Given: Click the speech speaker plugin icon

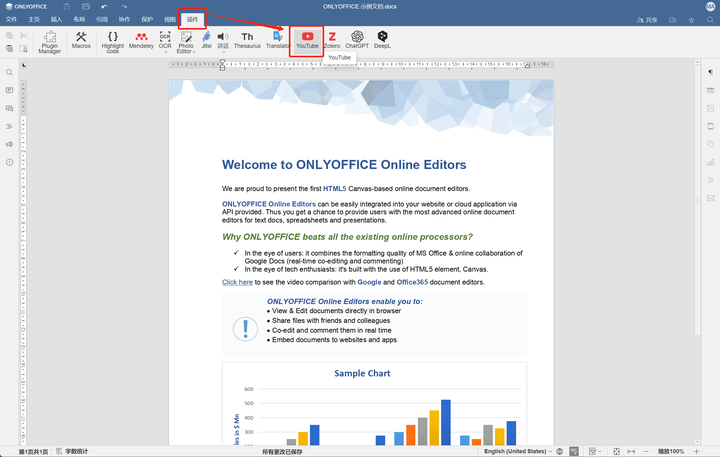Looking at the screenshot, I should tap(223, 37).
